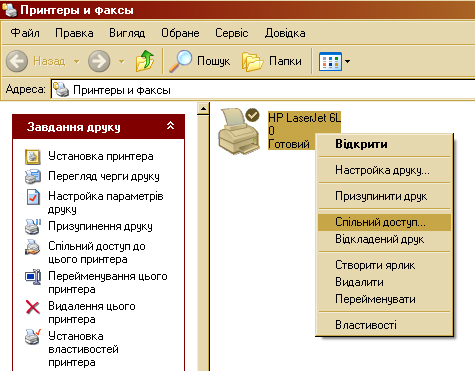Click Перейменування цього принтера icon

pyautogui.click(x=33, y=277)
